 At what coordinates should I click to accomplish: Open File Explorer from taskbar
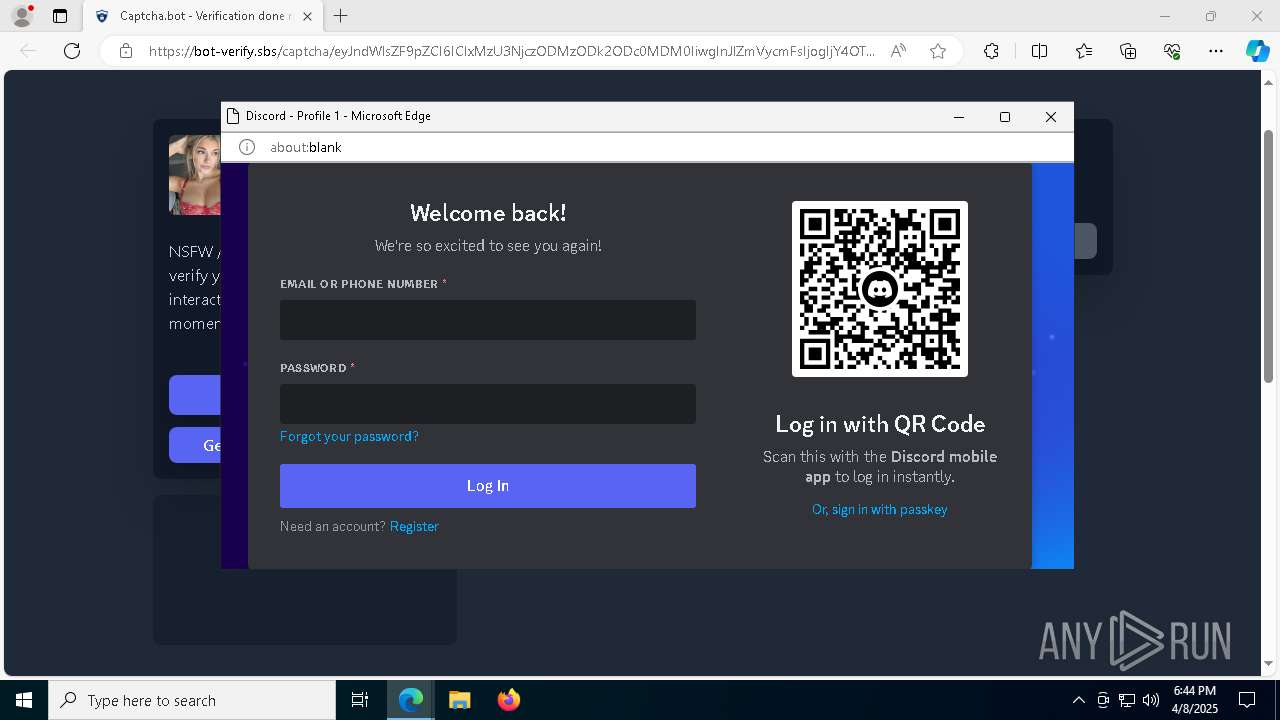459,700
